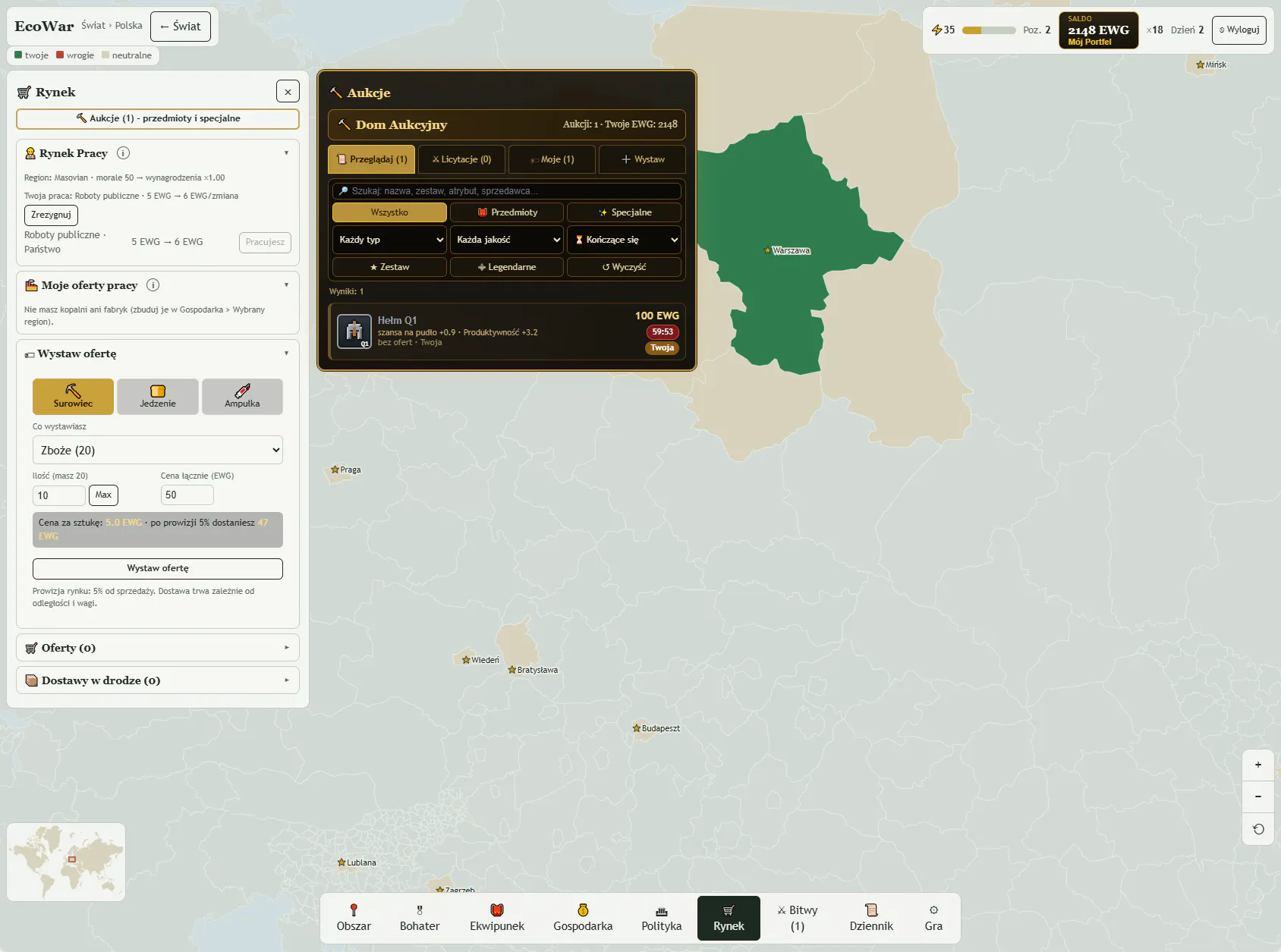Click the Cena łącznie price field
The image size is (1281, 952).
187,495
